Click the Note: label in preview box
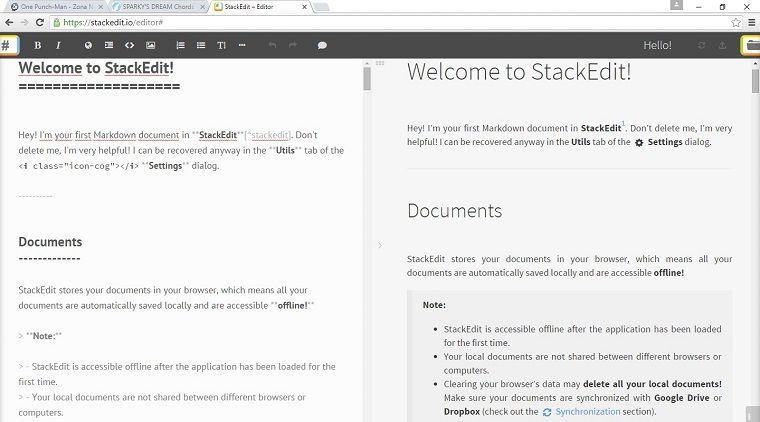Screen dimensions: 760x422 [434, 305]
